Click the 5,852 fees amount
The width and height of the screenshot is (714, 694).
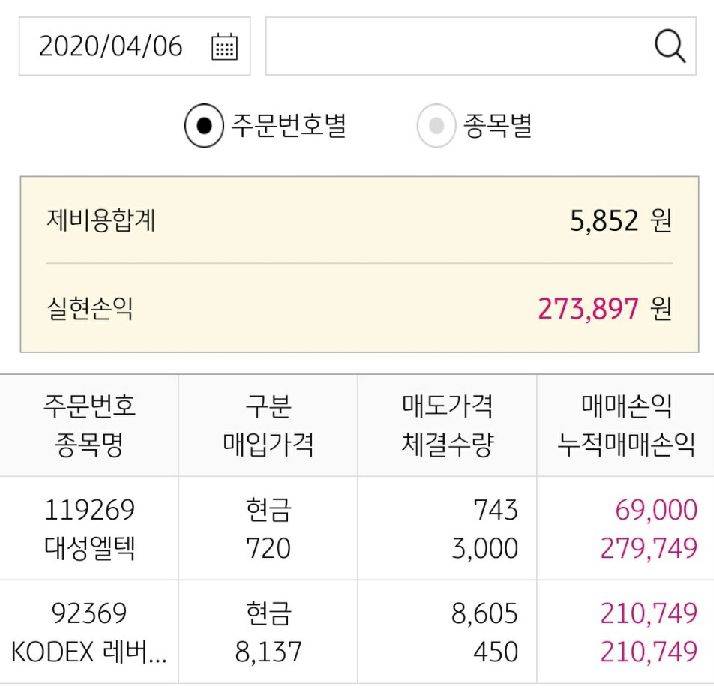pos(604,220)
